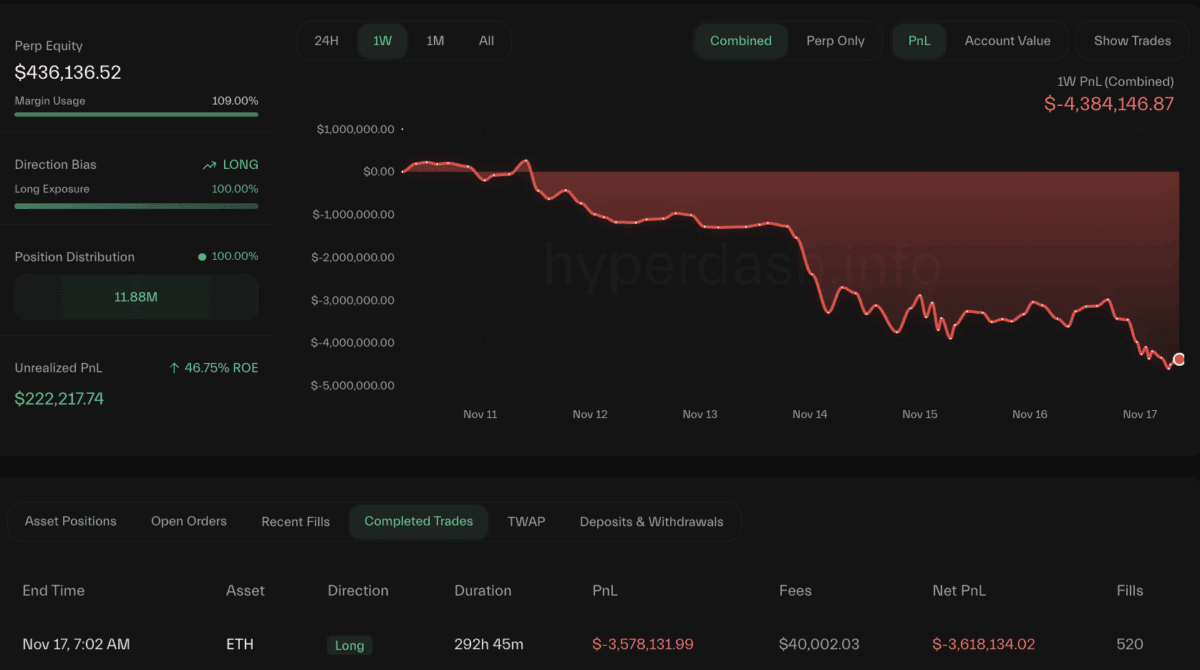1200x670 pixels.
Task: Open the Asset Positions tab
Action: (70, 521)
